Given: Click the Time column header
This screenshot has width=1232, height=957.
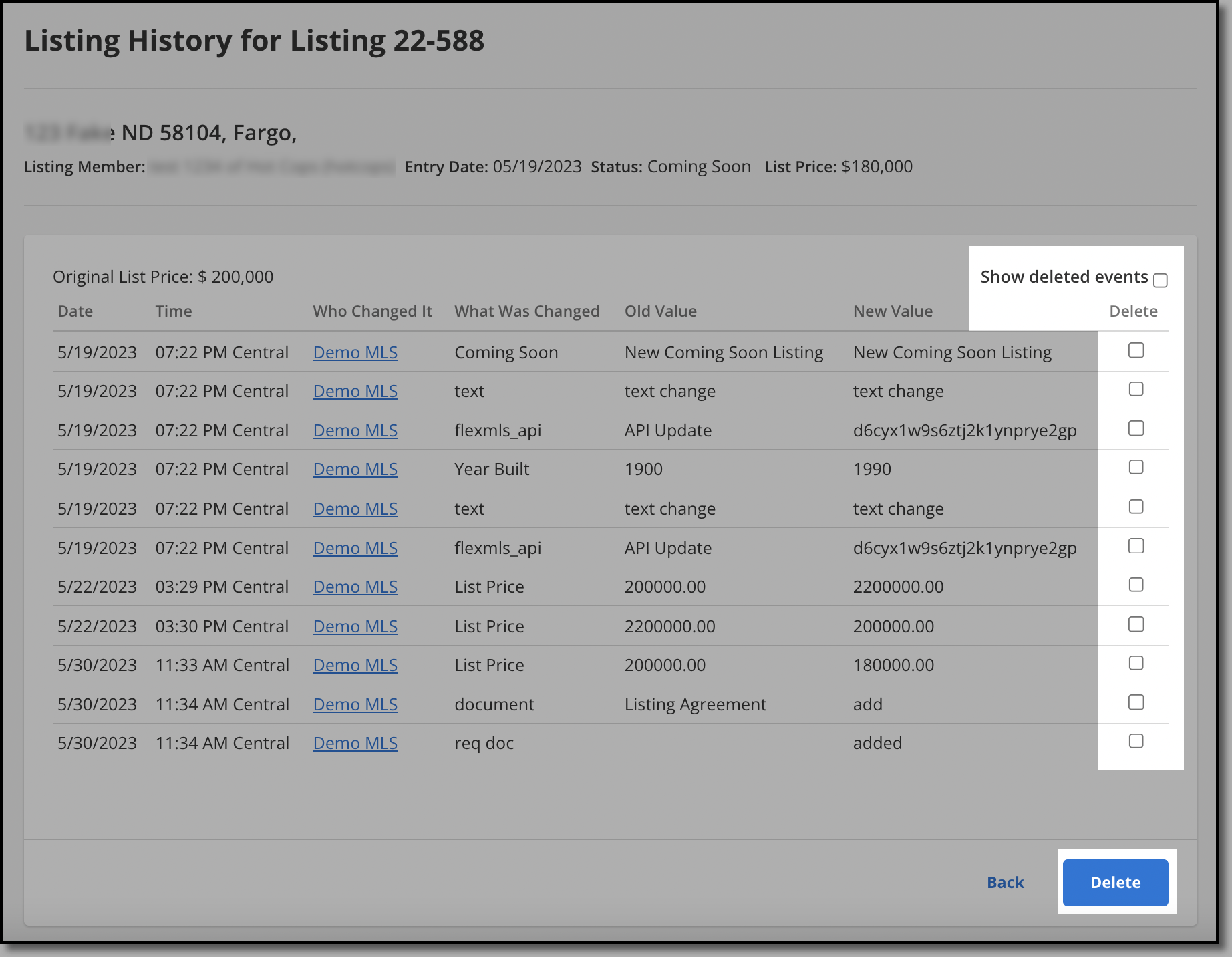Looking at the screenshot, I should click(x=174, y=311).
